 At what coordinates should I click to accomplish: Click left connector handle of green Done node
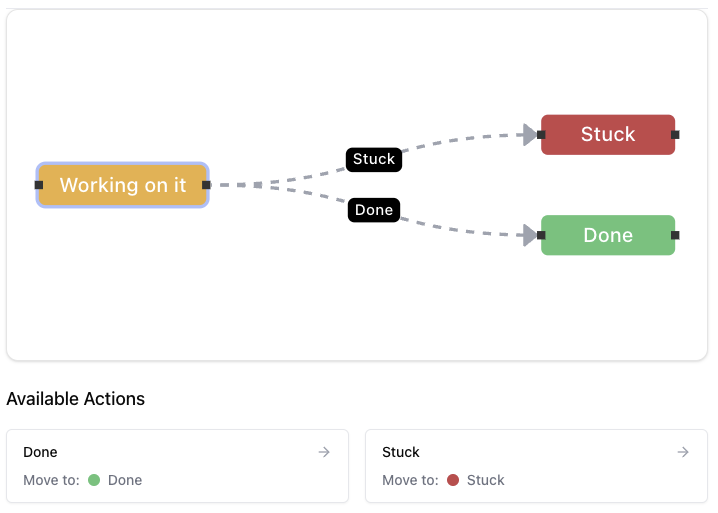[541, 235]
